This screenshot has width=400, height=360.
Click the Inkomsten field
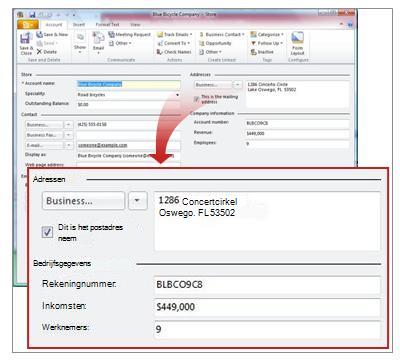pyautogui.click(x=267, y=307)
